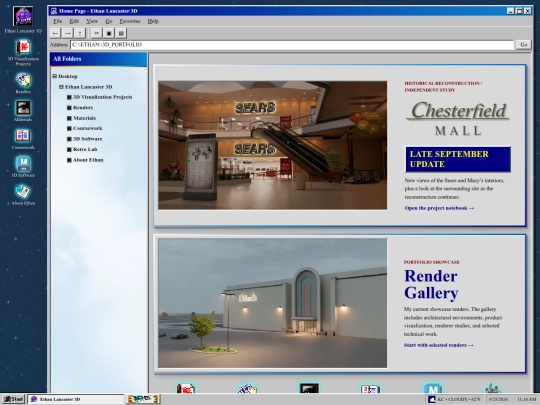Click the taskbar clock showing 11:16 AM

click(526, 399)
